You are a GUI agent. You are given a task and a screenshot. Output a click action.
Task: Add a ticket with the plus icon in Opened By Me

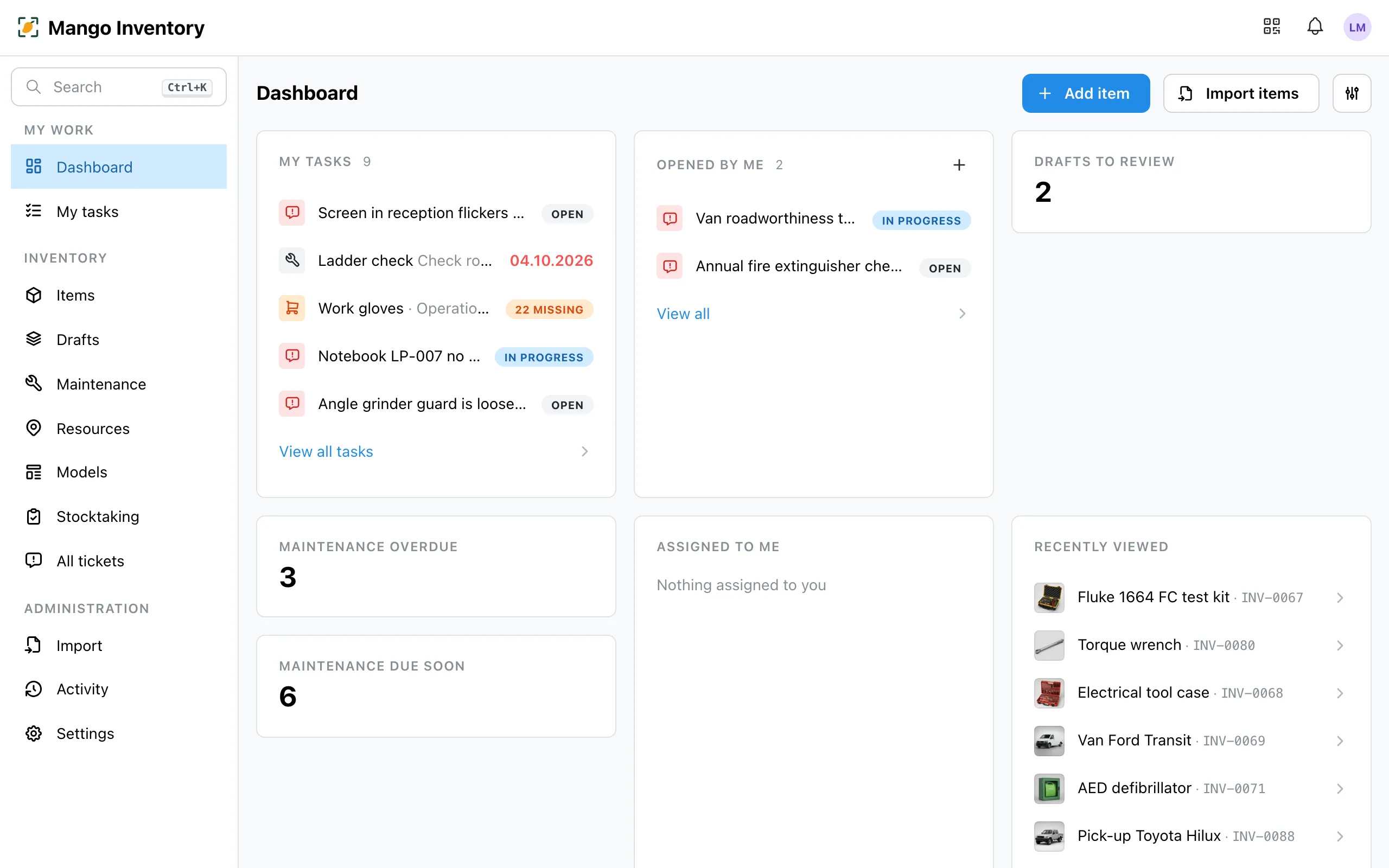pos(959,165)
